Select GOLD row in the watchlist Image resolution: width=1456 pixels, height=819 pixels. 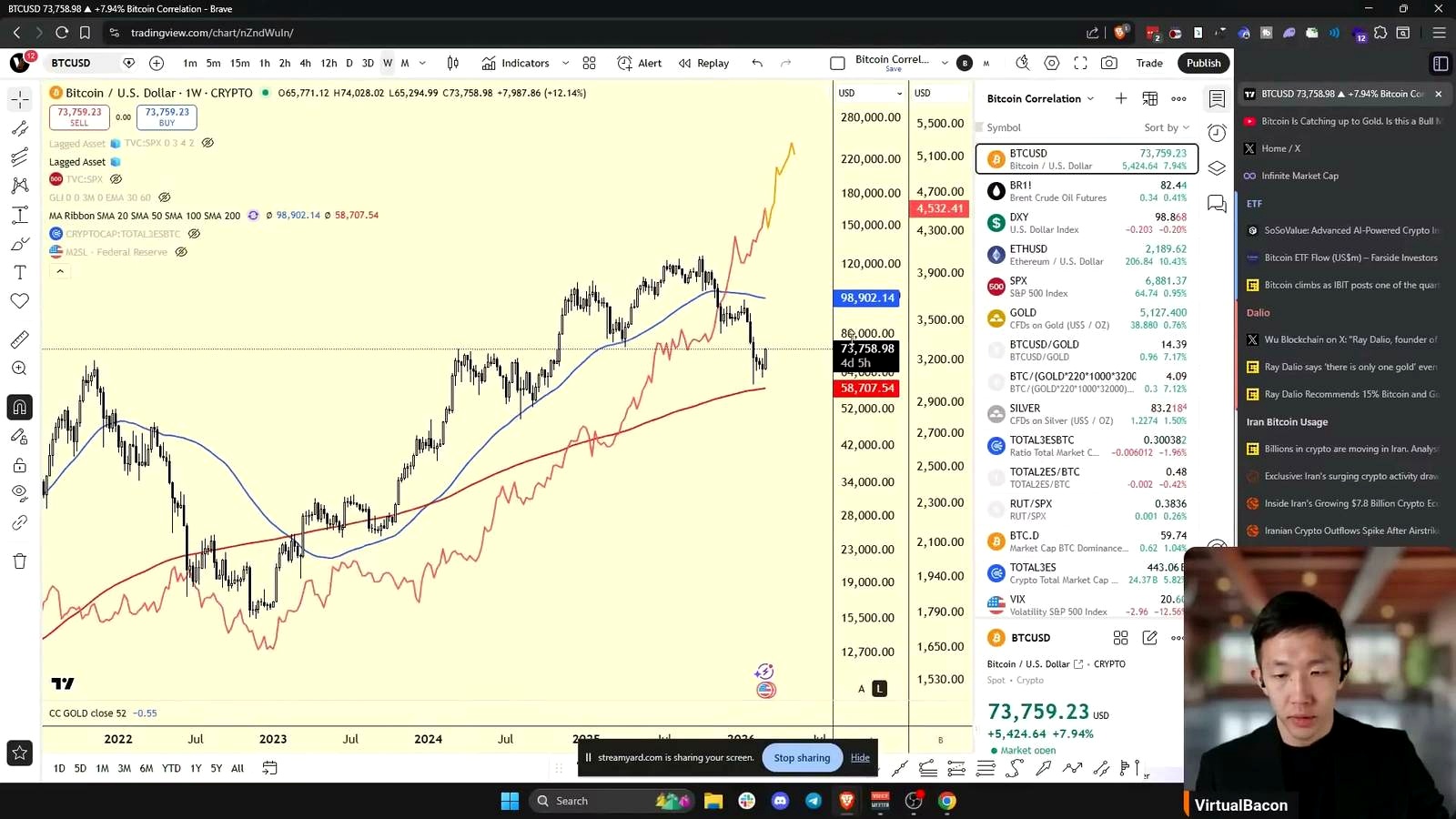coord(1087,318)
